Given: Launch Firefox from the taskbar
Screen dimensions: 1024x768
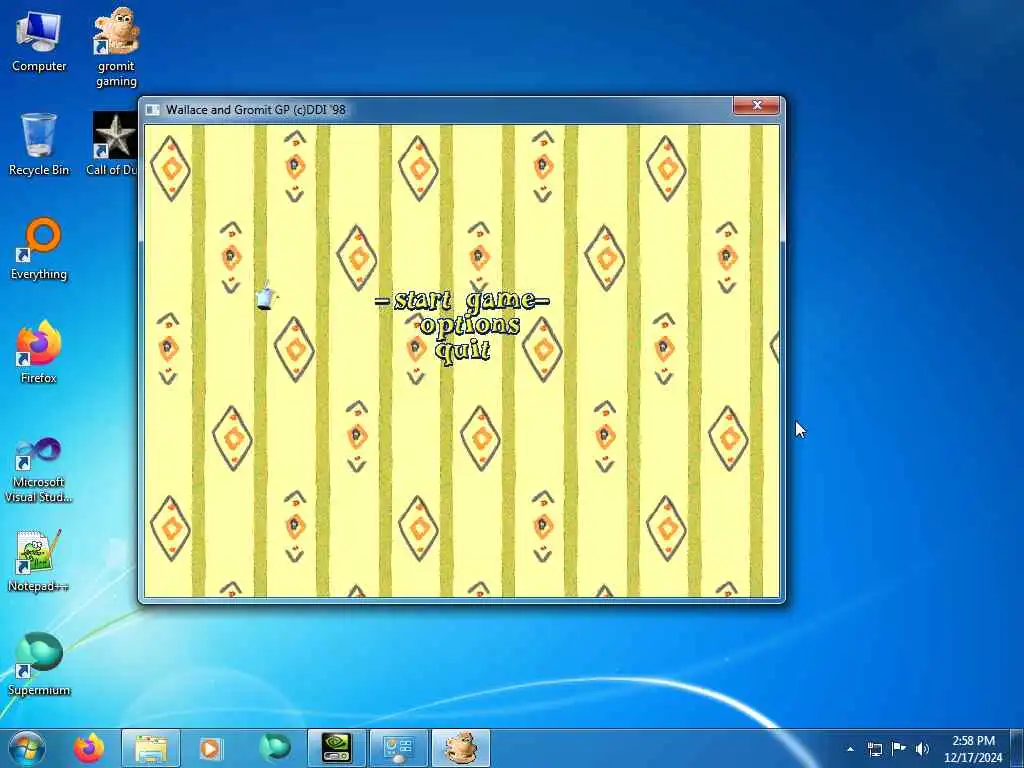Looking at the screenshot, I should [x=89, y=748].
